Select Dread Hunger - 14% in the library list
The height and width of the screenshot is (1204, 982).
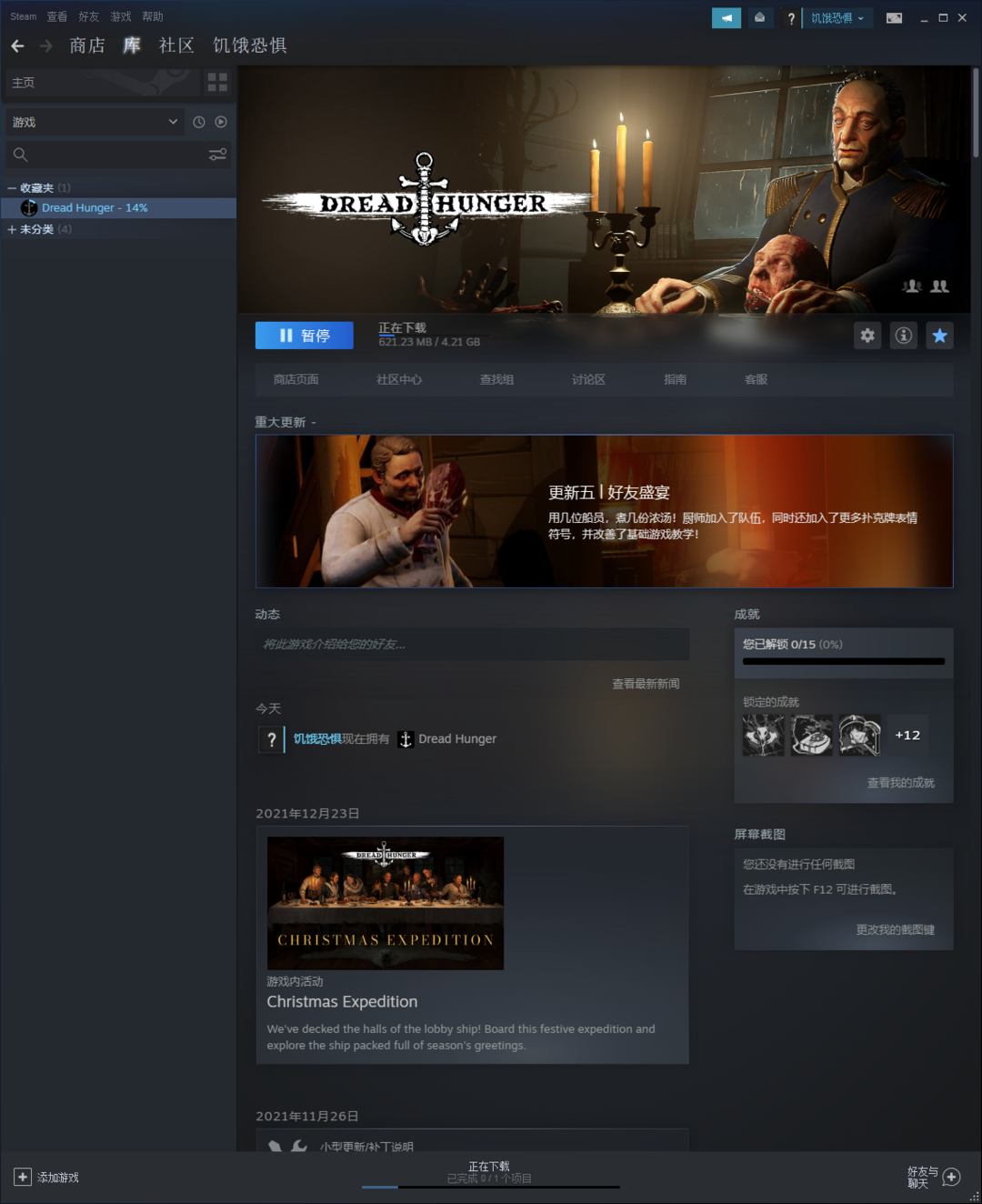pyautogui.click(x=118, y=208)
